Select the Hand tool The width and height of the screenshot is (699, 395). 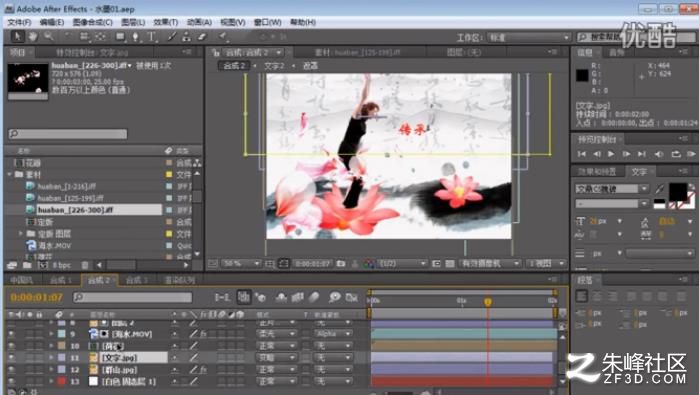point(33,37)
